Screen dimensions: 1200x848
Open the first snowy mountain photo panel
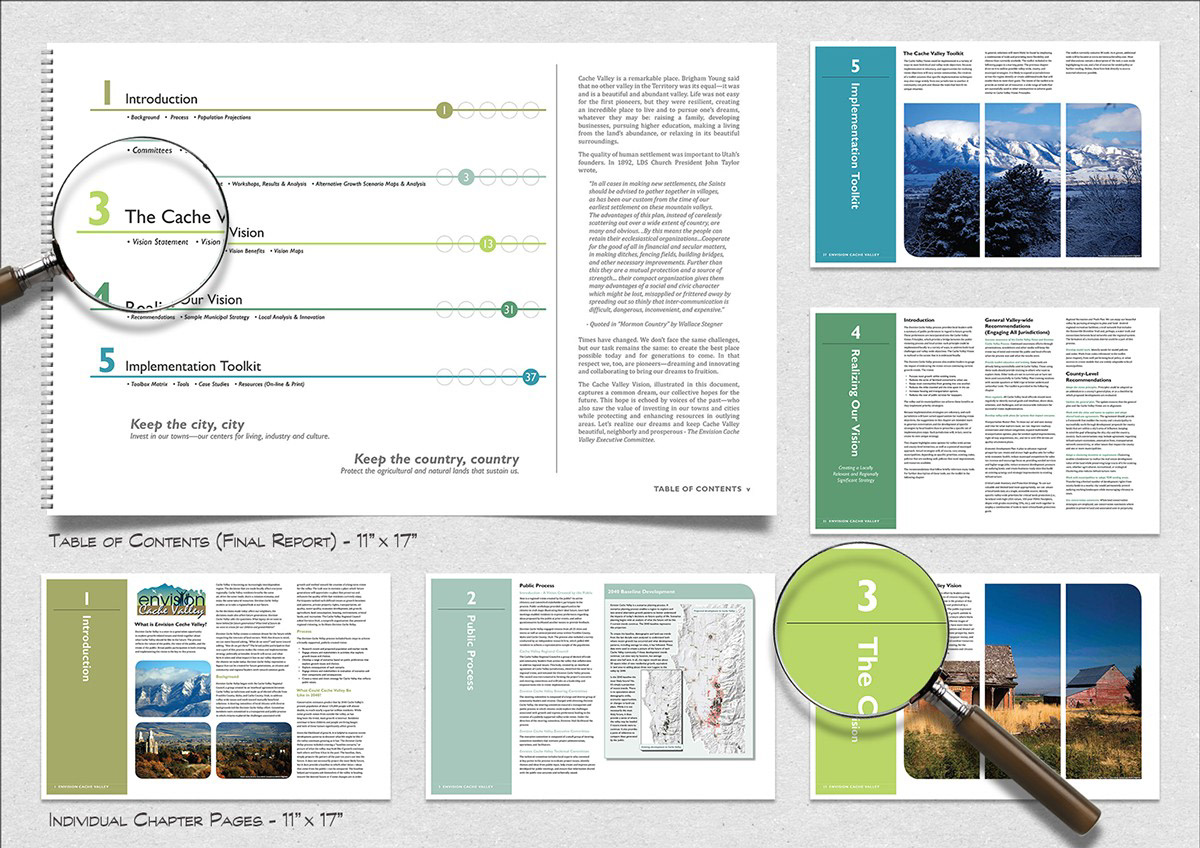click(x=941, y=178)
